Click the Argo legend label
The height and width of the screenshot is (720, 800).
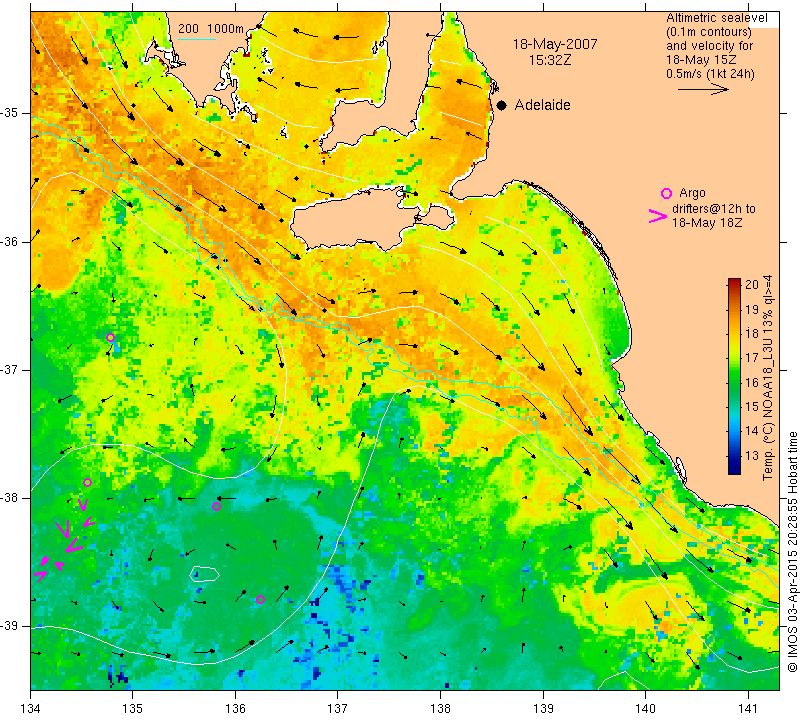point(692,193)
